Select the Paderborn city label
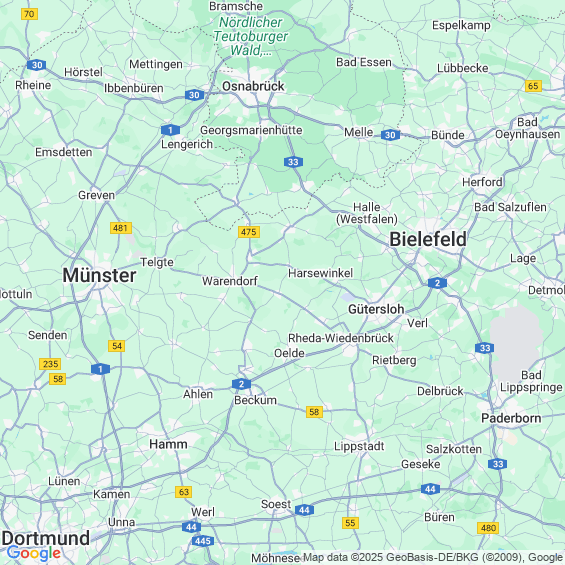The image size is (565, 565). tap(511, 418)
